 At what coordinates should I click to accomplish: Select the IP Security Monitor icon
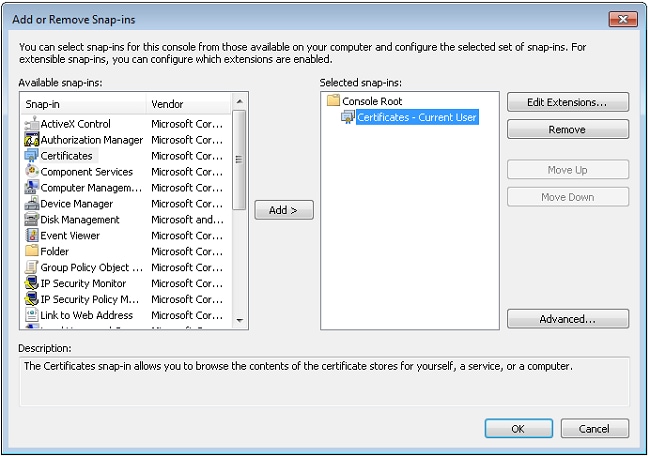(31, 284)
